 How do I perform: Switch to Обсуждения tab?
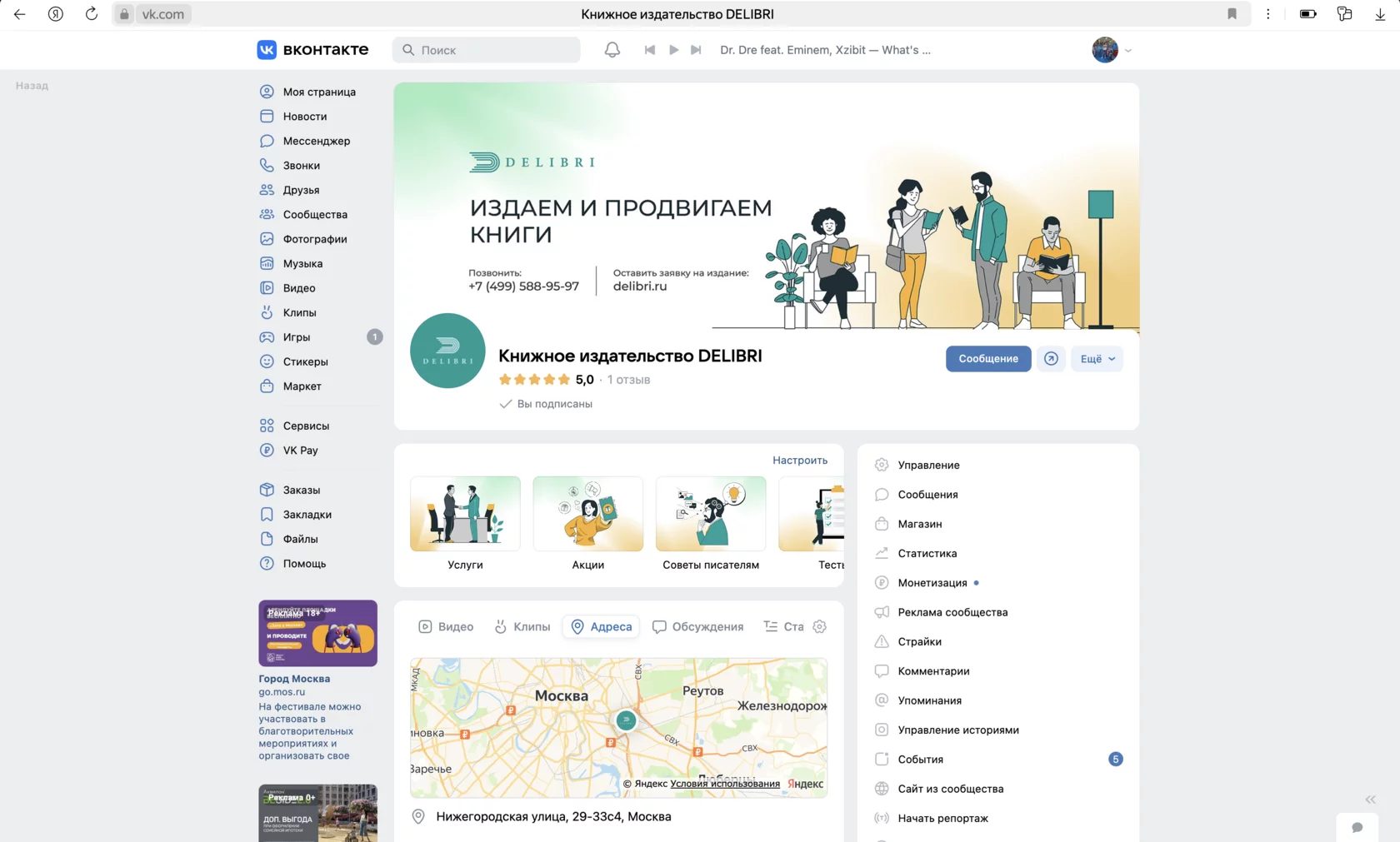(x=697, y=626)
